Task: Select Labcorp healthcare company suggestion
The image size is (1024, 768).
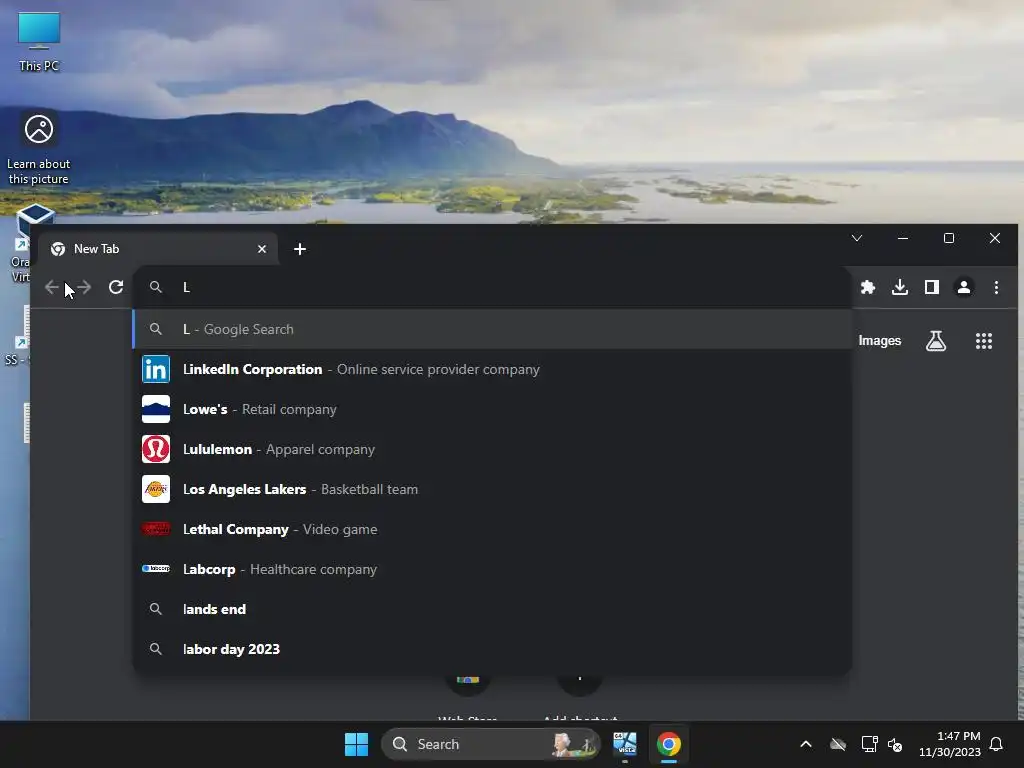Action: [x=492, y=569]
